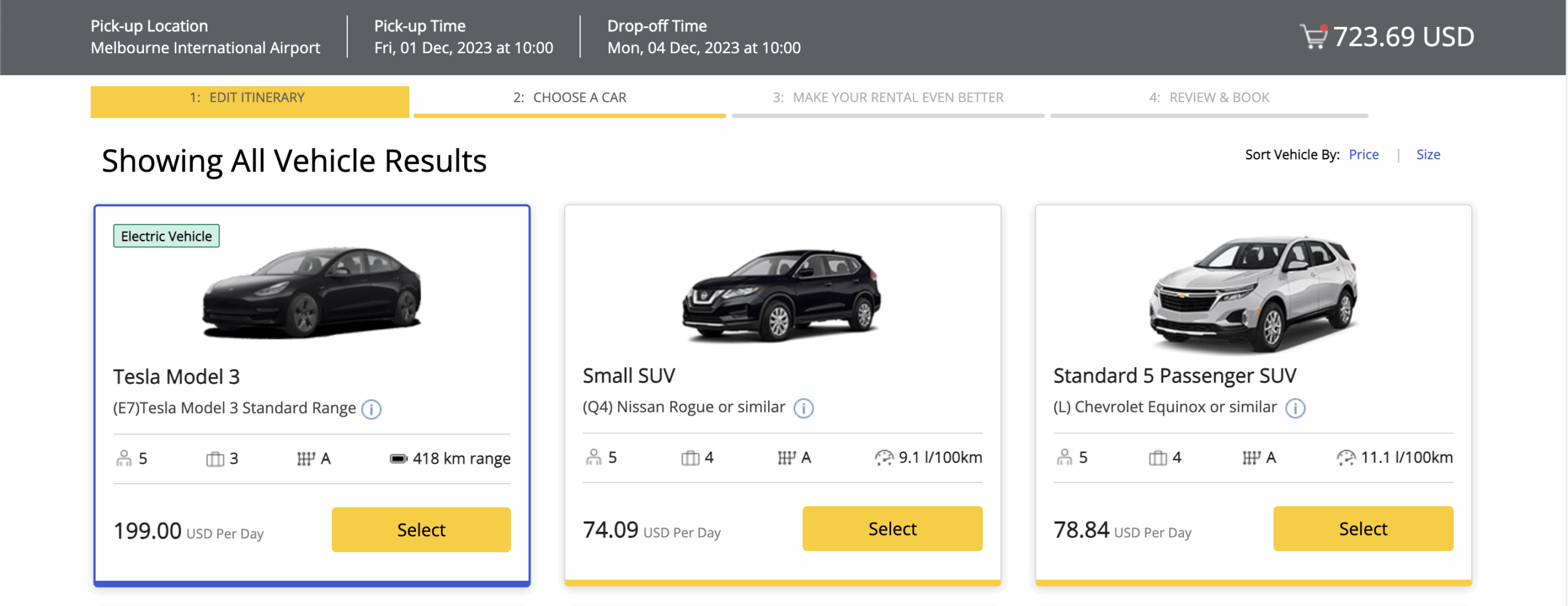Click the Small SUV fuel consumption icon
This screenshot has height=606, width=1568.
coord(884,457)
